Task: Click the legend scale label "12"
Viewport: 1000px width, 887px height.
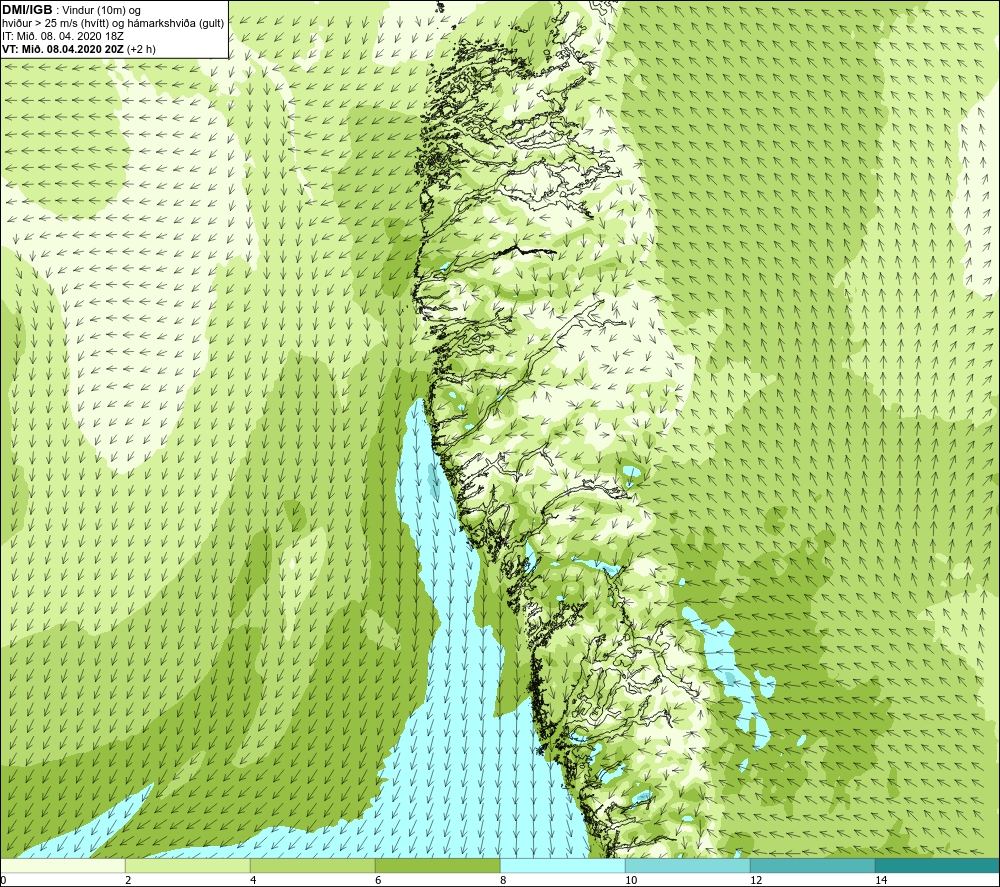Action: click(756, 880)
